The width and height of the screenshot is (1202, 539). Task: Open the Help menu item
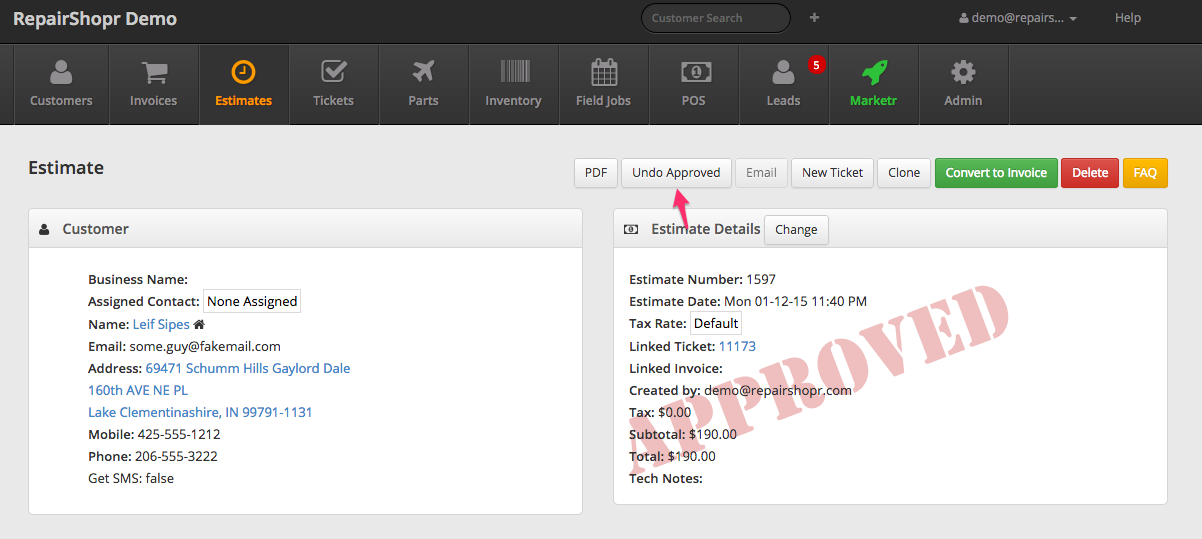1127,18
